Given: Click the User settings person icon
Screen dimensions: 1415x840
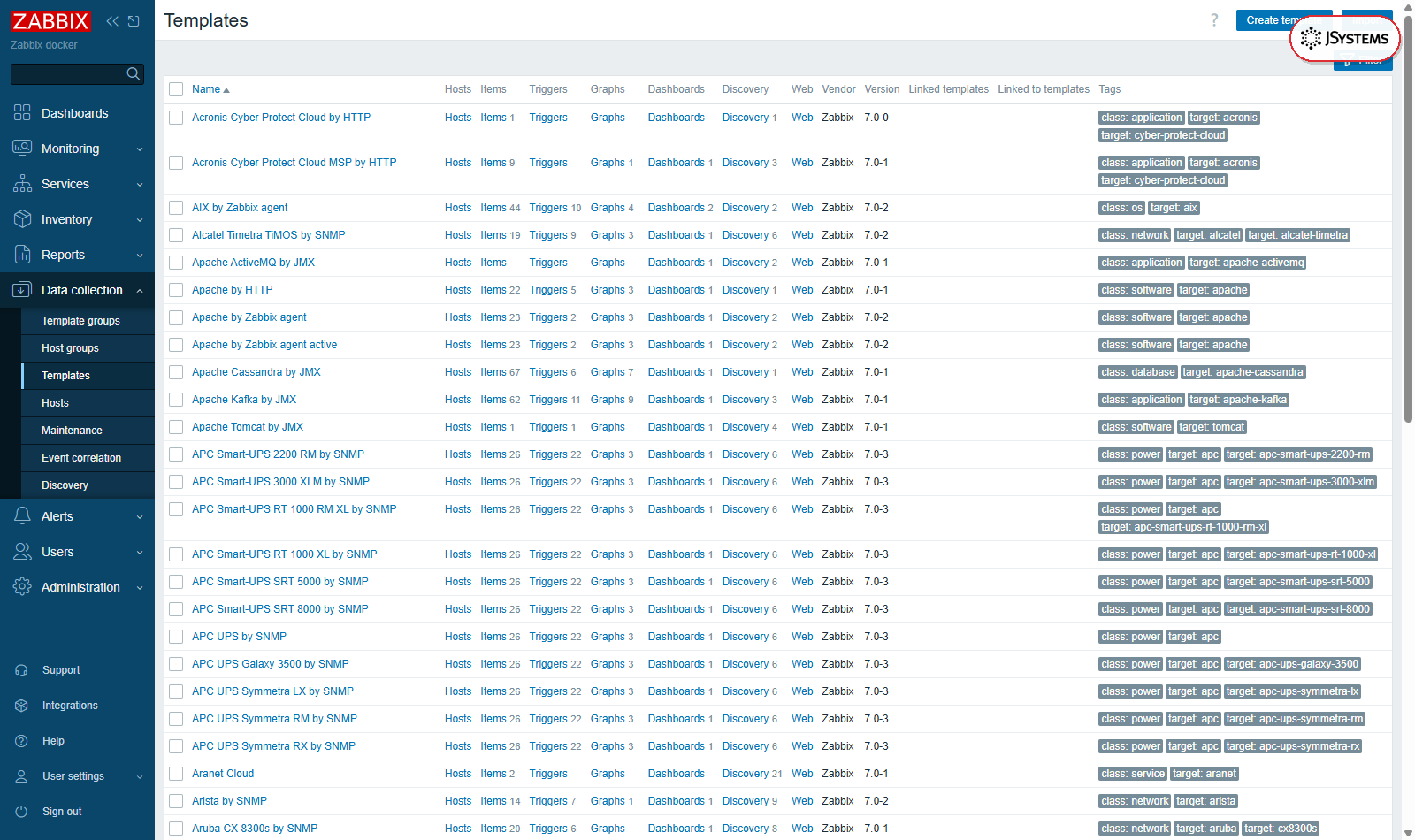Looking at the screenshot, I should 22,776.
